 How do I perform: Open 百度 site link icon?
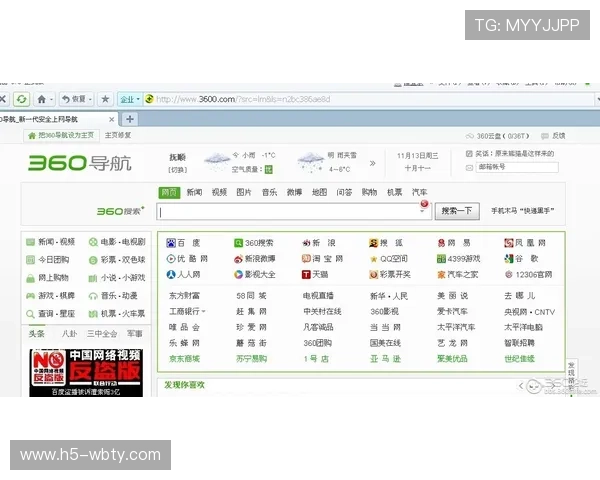[171, 243]
